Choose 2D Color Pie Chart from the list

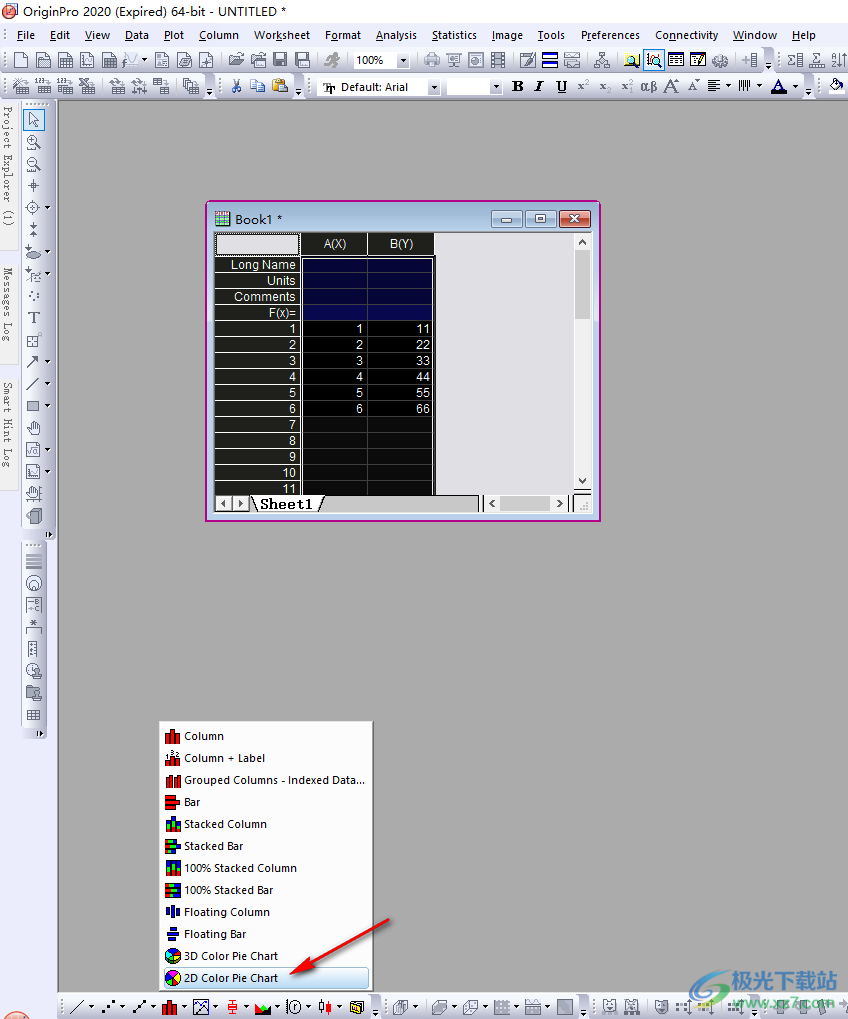[266, 978]
